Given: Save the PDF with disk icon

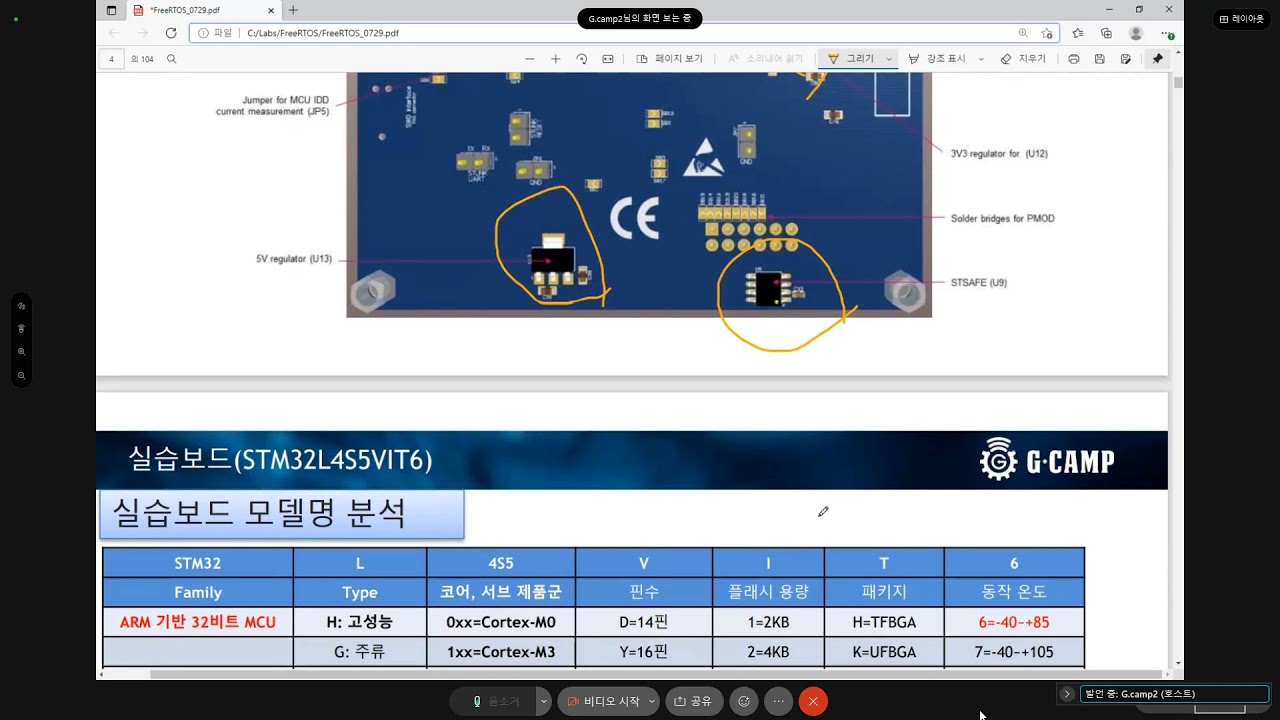Looking at the screenshot, I should (x=1100, y=59).
